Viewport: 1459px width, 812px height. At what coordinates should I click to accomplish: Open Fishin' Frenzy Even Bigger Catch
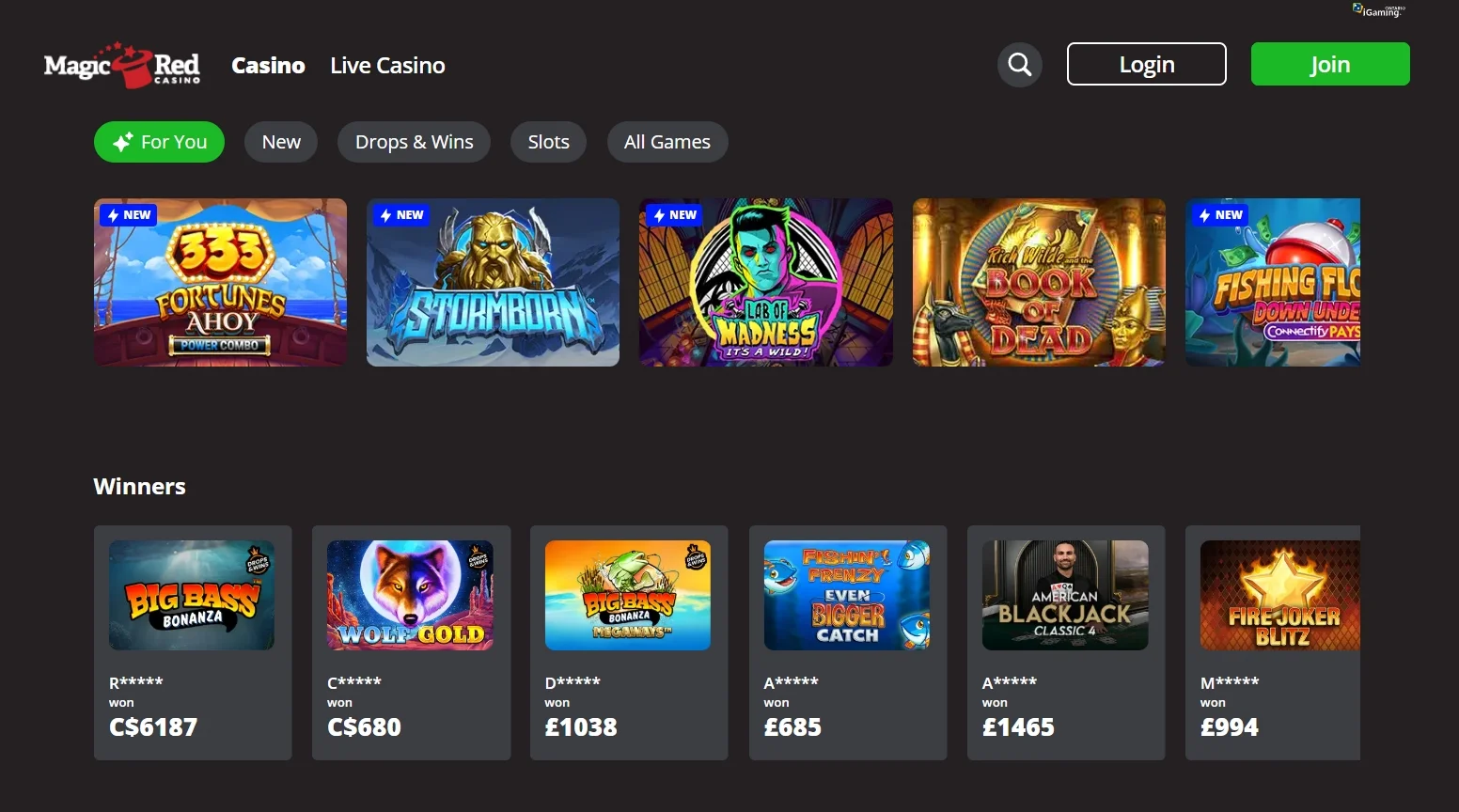coord(847,595)
